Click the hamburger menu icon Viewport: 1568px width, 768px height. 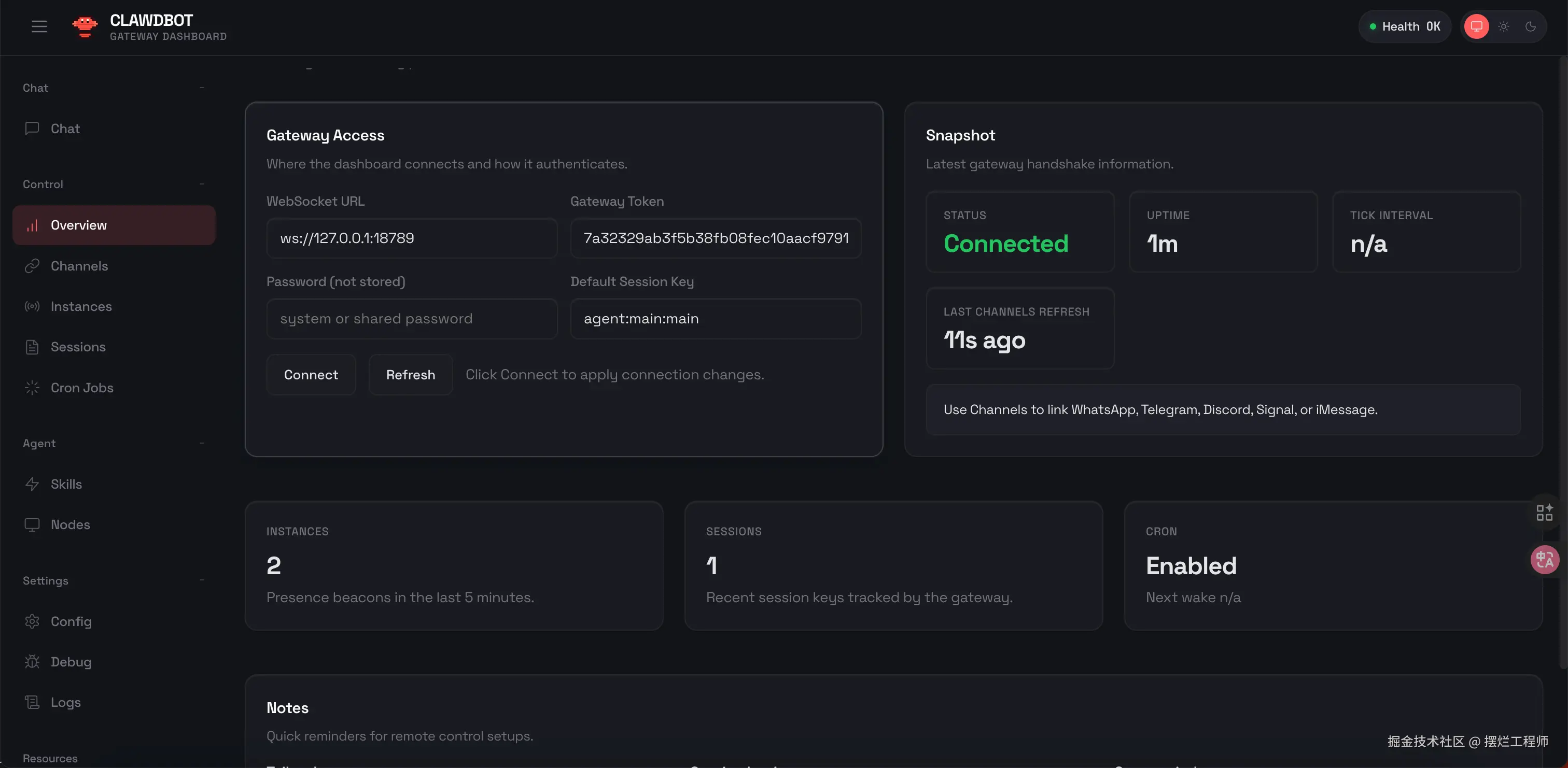39,26
